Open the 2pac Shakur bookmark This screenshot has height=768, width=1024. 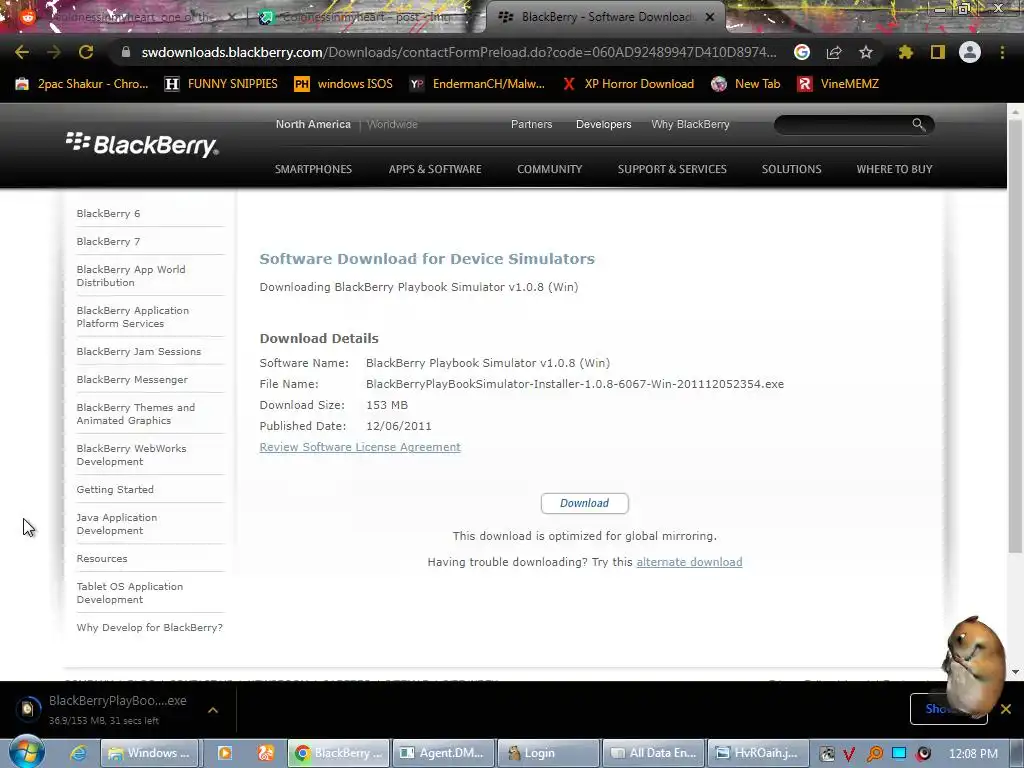(x=82, y=84)
